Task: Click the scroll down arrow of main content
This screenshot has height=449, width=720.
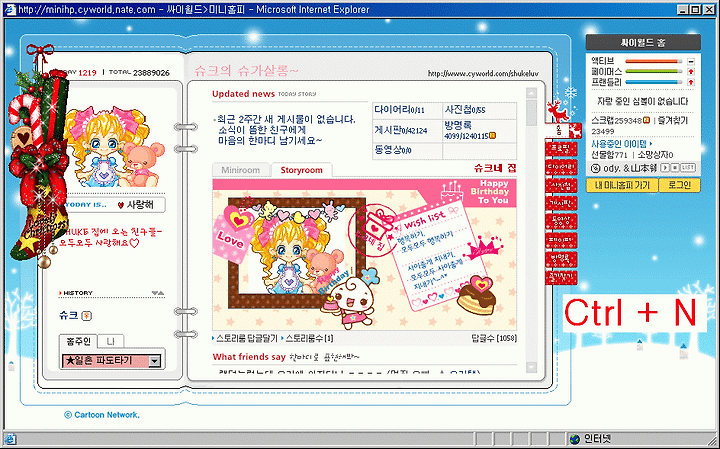Action: [x=531, y=367]
